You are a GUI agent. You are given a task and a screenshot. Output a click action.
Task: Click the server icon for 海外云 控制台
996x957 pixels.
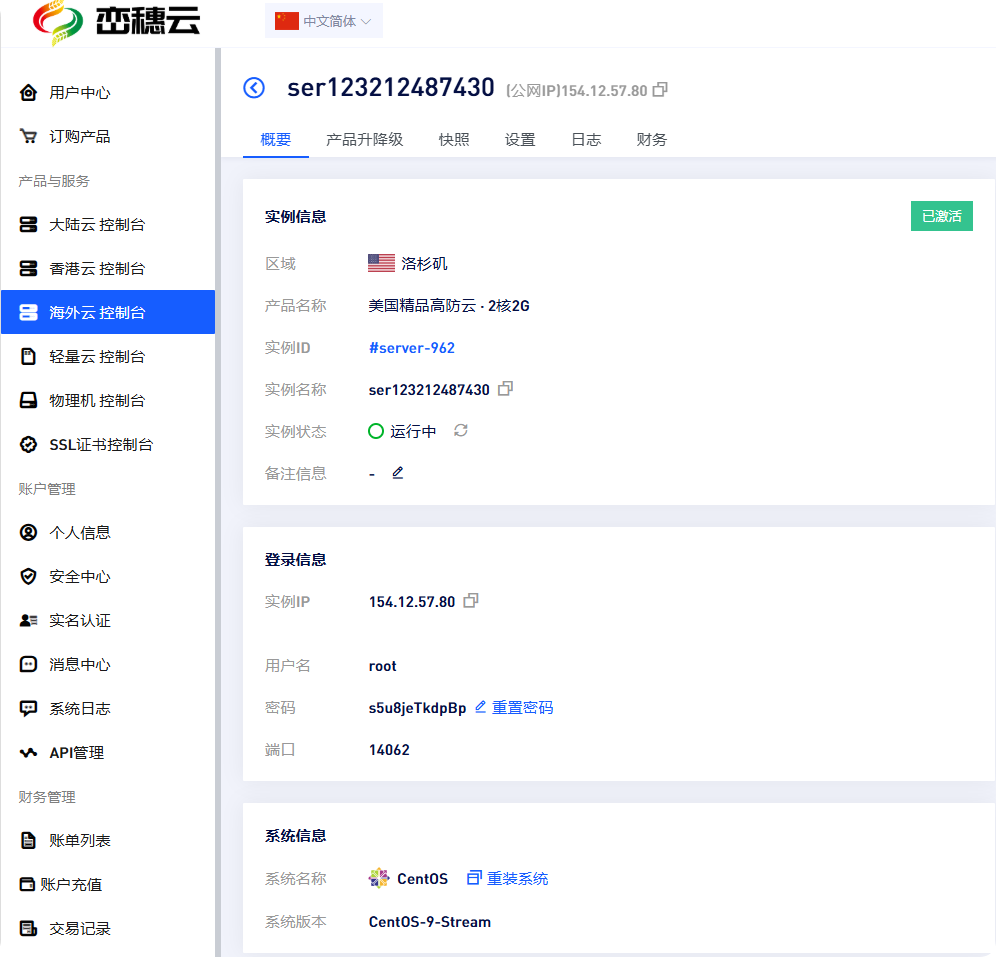click(28, 312)
